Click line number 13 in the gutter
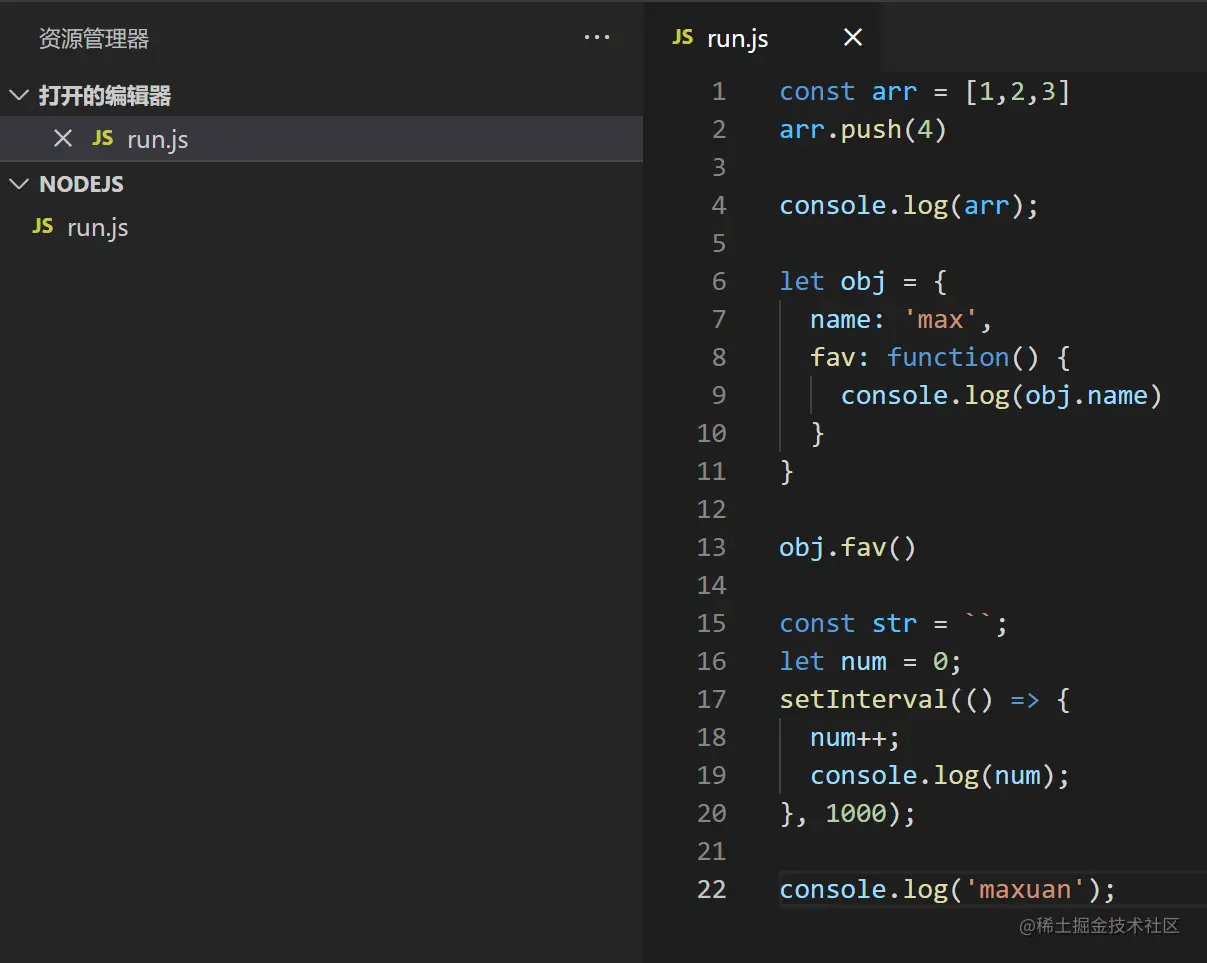Image resolution: width=1207 pixels, height=963 pixels. pos(711,548)
